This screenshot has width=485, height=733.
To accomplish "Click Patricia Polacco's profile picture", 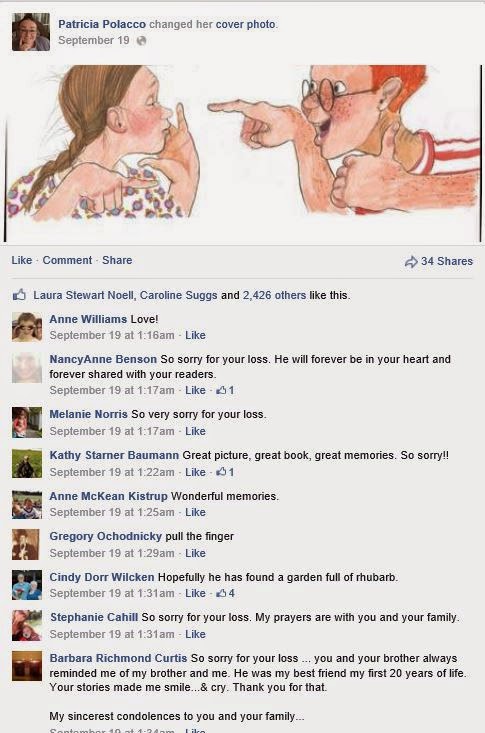I will 31,32.
